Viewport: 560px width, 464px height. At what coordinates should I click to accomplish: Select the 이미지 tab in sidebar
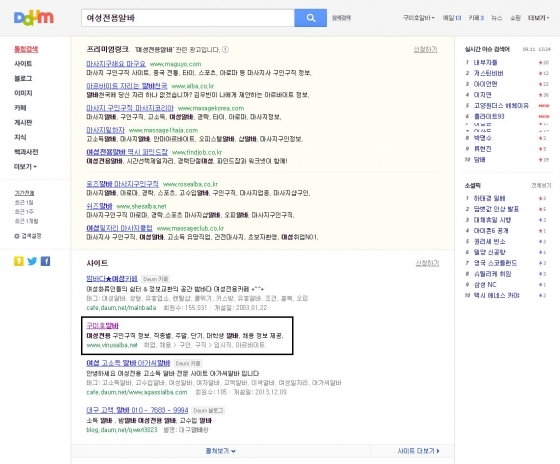point(23,93)
